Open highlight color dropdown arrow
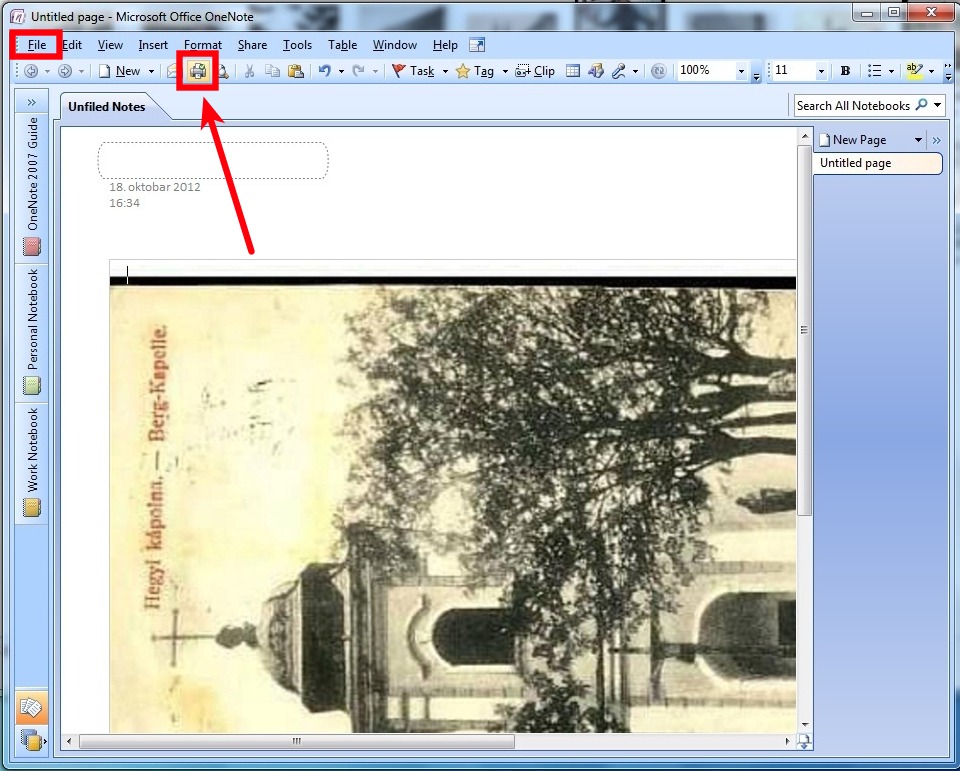 (x=931, y=72)
